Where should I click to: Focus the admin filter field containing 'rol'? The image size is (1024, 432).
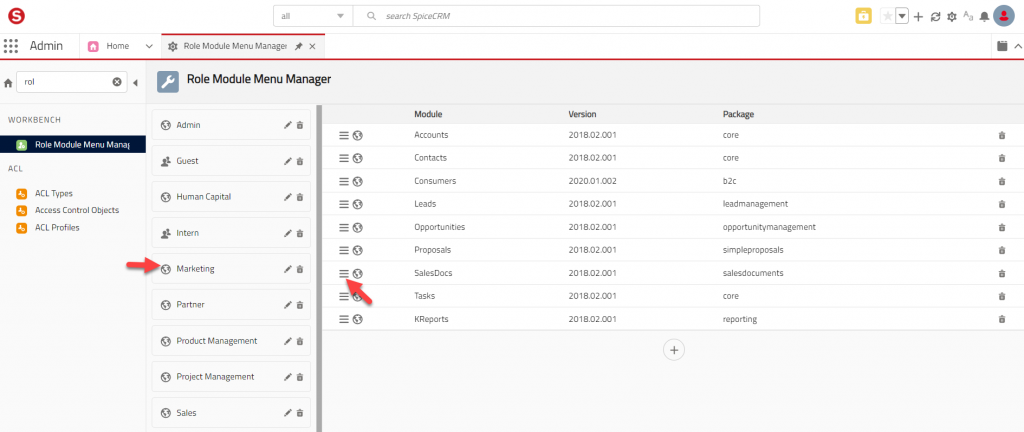[x=72, y=82]
